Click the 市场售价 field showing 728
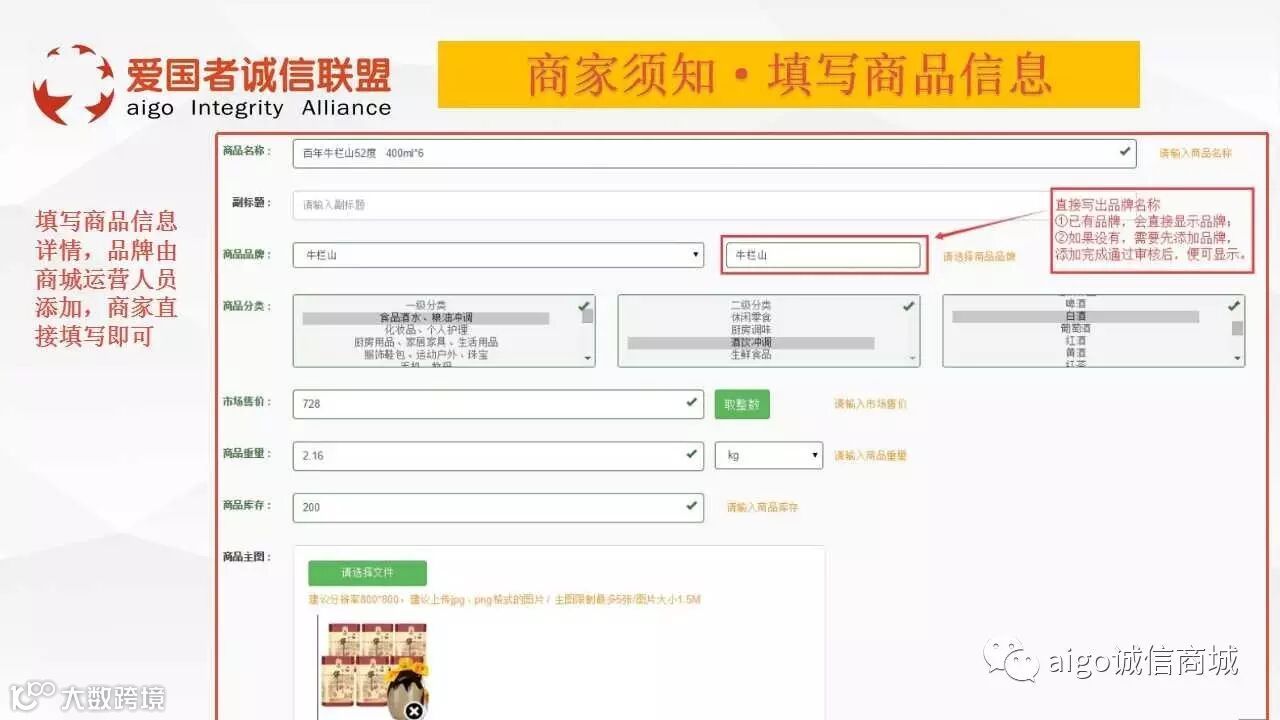The height and width of the screenshot is (720, 1280). (x=498, y=404)
